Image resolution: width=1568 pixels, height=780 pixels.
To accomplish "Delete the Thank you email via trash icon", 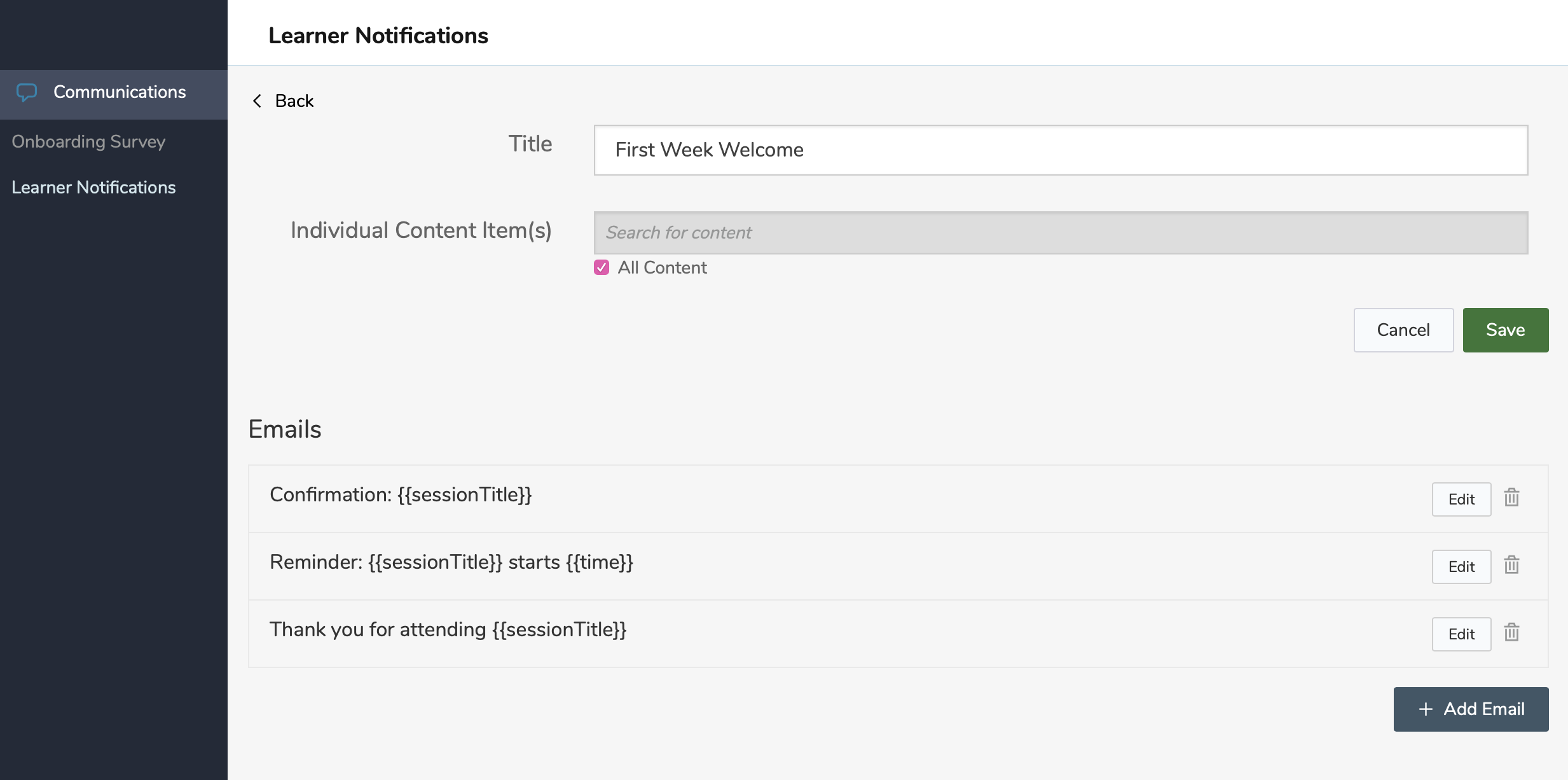I will click(x=1511, y=633).
